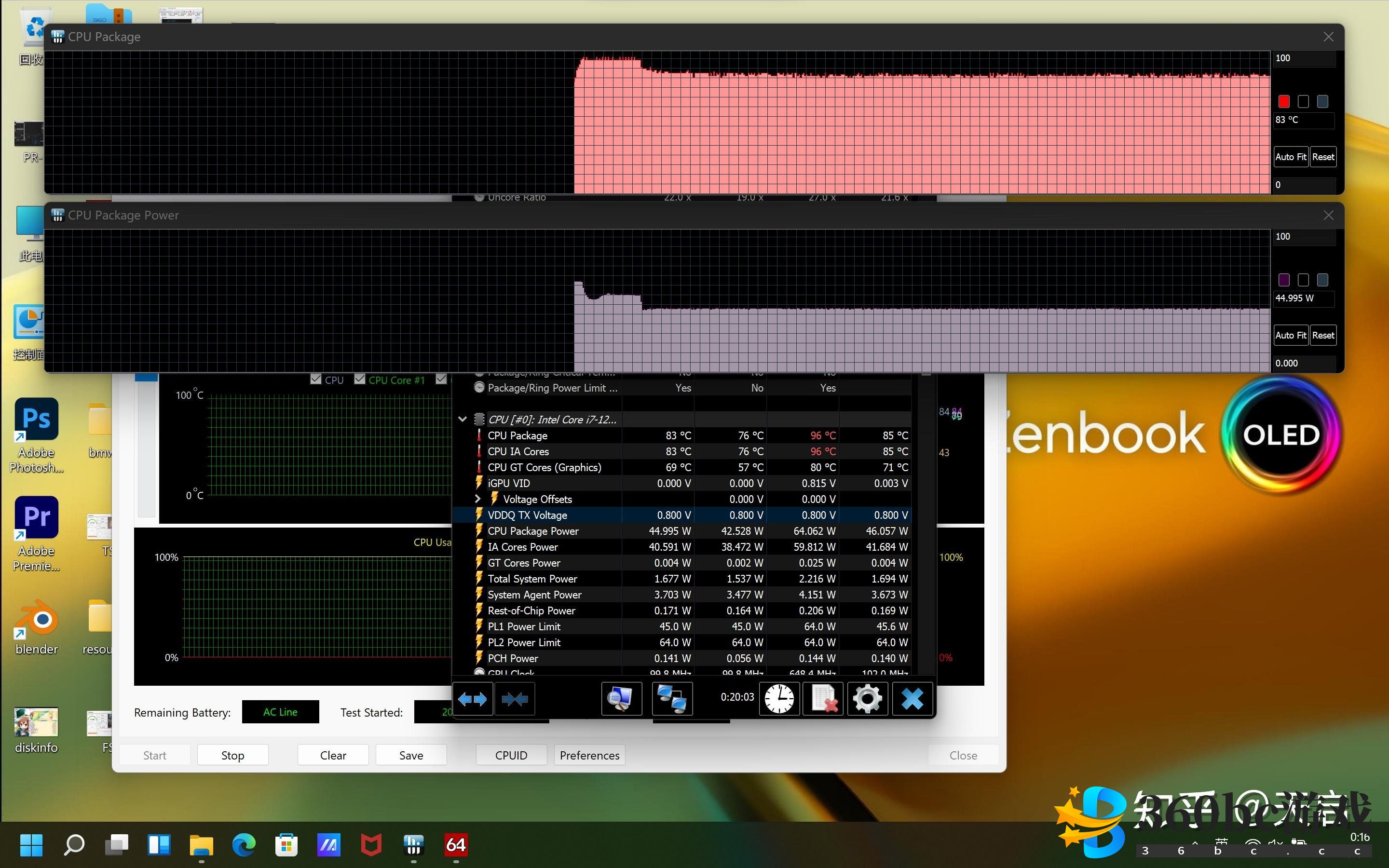1389x868 pixels.
Task: Open Windows Start menu
Action: 31,844
